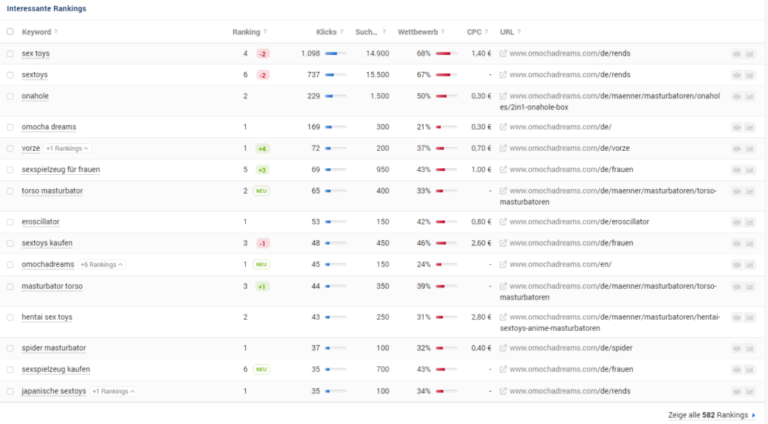The image size is (768, 424).
Task: Open keyword link torso masturbator
Action: click(x=52, y=191)
